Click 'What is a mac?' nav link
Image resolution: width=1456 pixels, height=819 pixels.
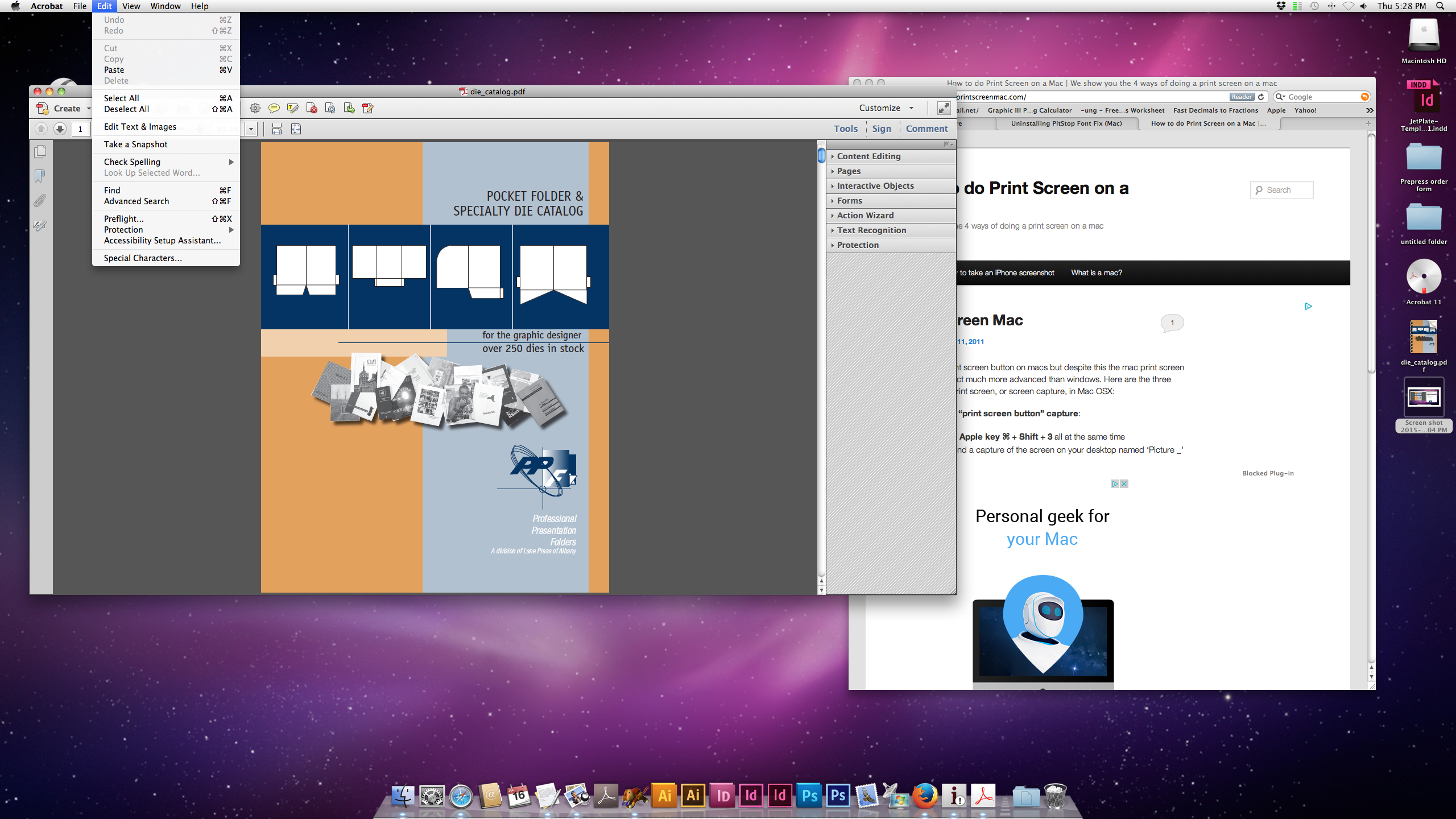1096,273
